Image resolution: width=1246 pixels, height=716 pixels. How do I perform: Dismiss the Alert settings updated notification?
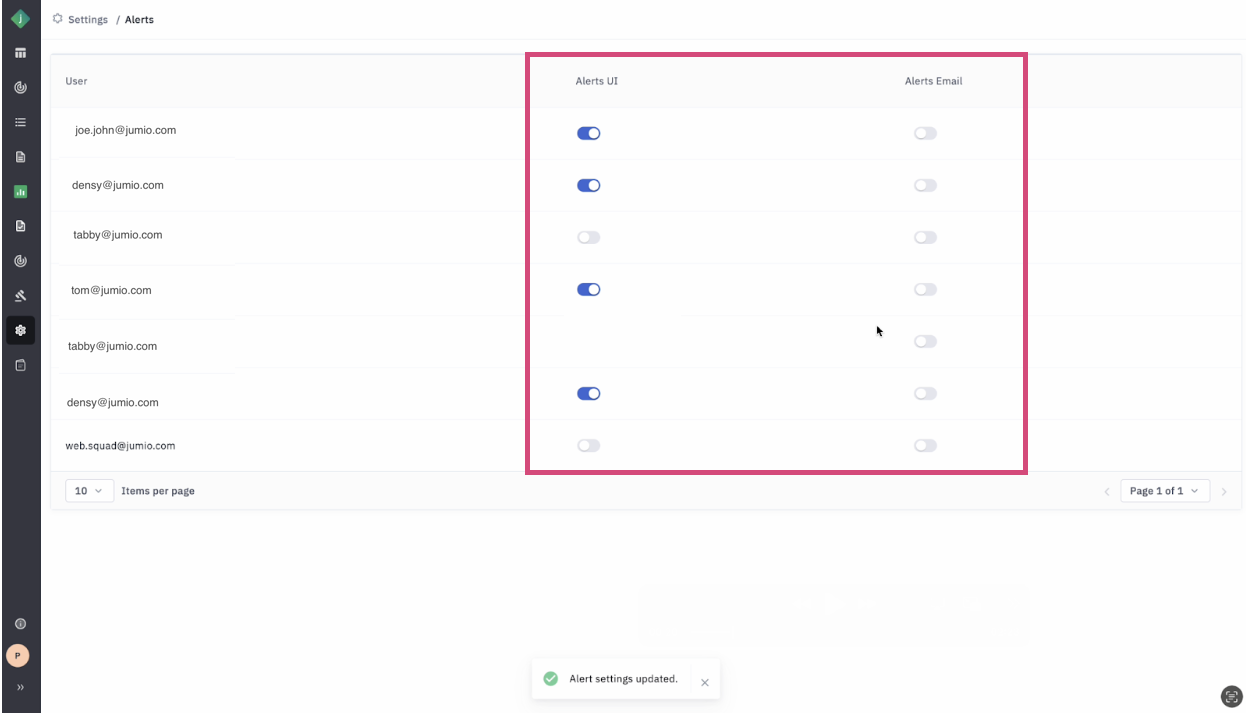705,682
